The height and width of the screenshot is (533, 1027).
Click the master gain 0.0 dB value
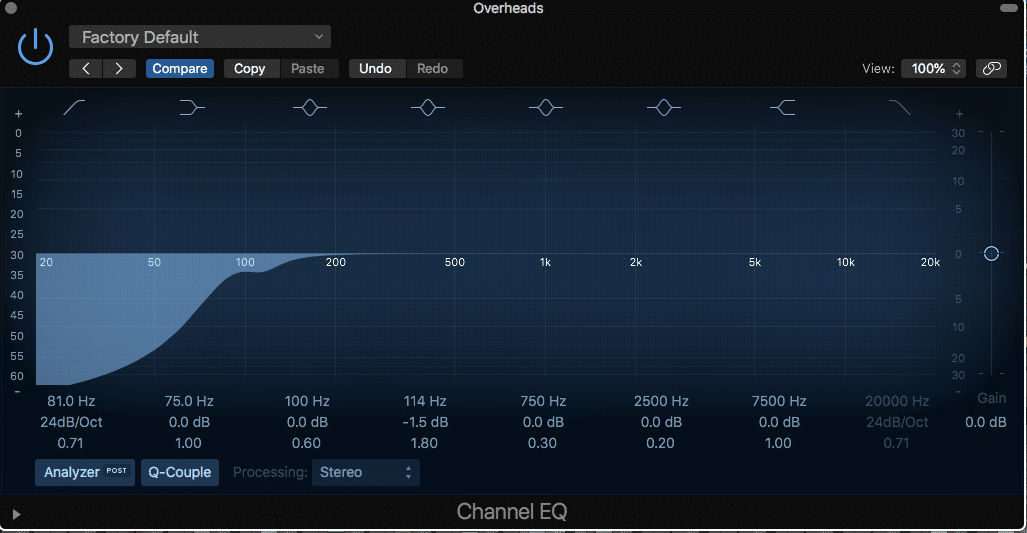click(x=986, y=422)
